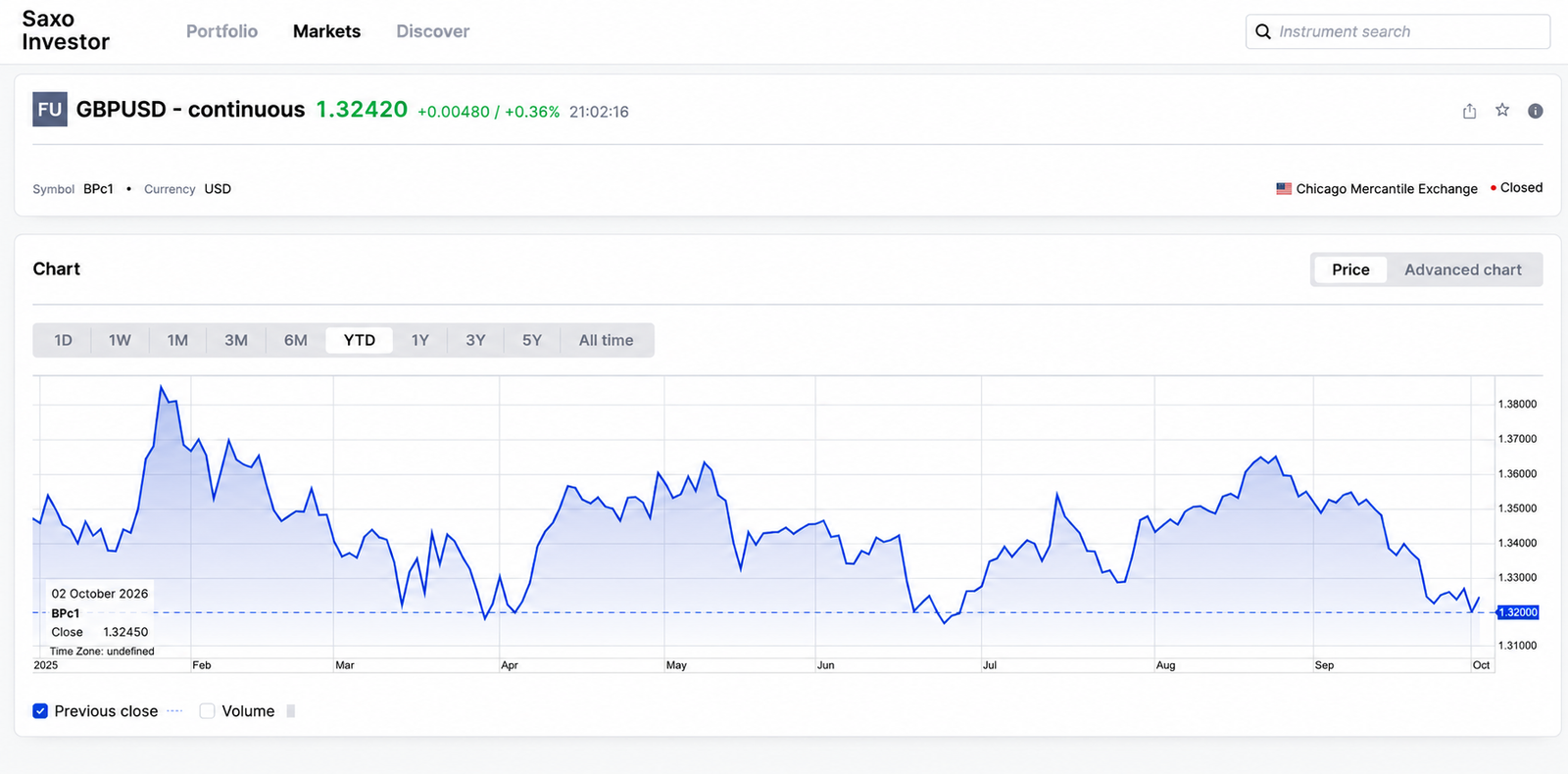Click the share icon
This screenshot has height=774, width=1568.
pos(1469,111)
